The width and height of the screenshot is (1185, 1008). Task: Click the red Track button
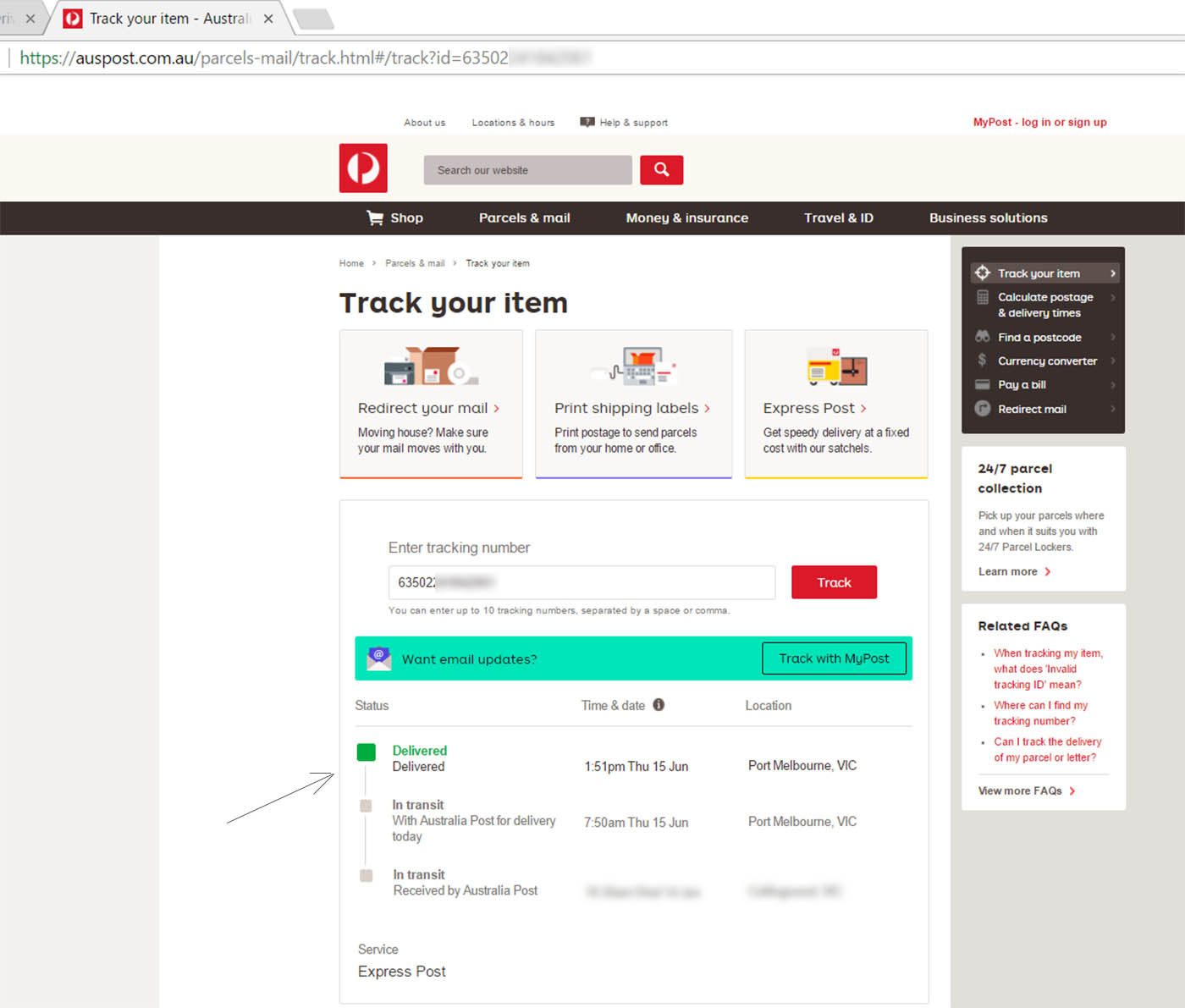pos(834,582)
